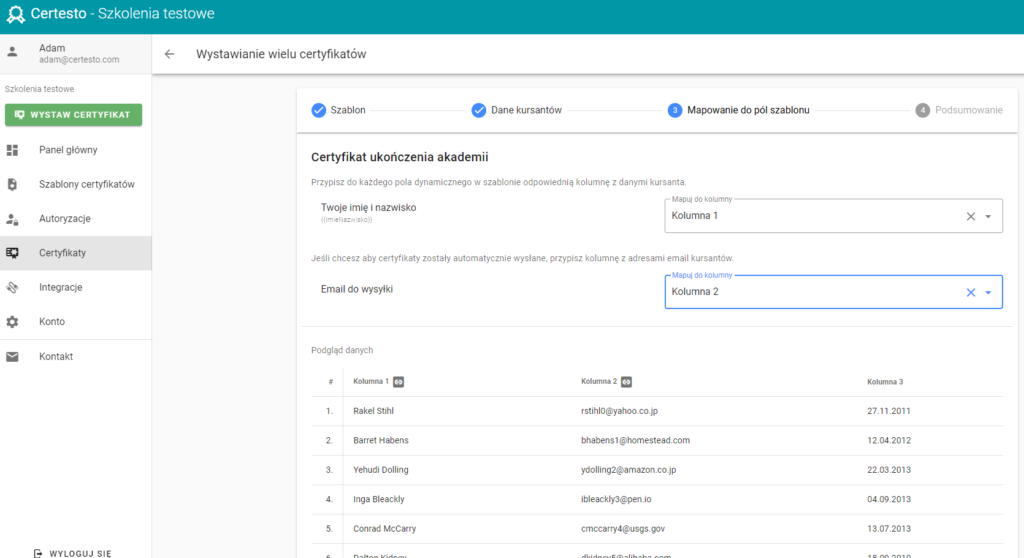Click the checkmark icon of Szablon step
This screenshot has height=558, width=1024.
coord(319,110)
